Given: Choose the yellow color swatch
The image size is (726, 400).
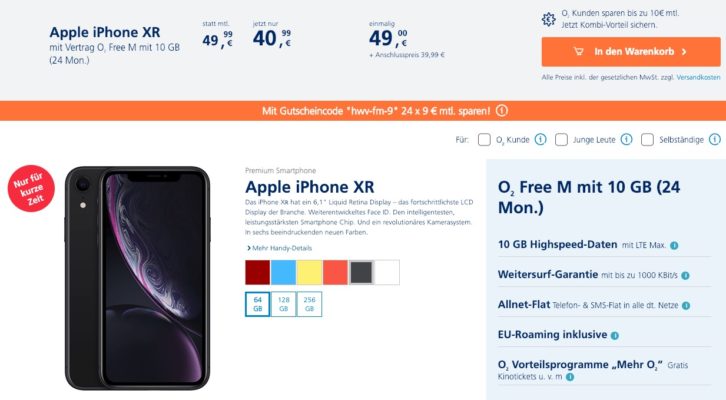Looking at the screenshot, I should pyautogui.click(x=309, y=272).
